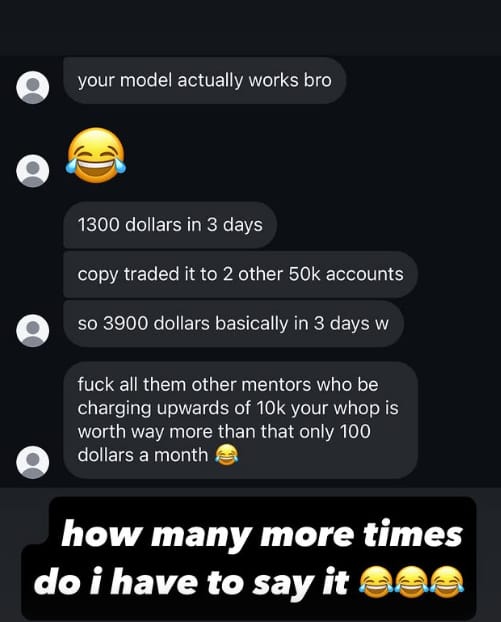
Task: Click "10k" in the mentors message
Action: [271, 408]
